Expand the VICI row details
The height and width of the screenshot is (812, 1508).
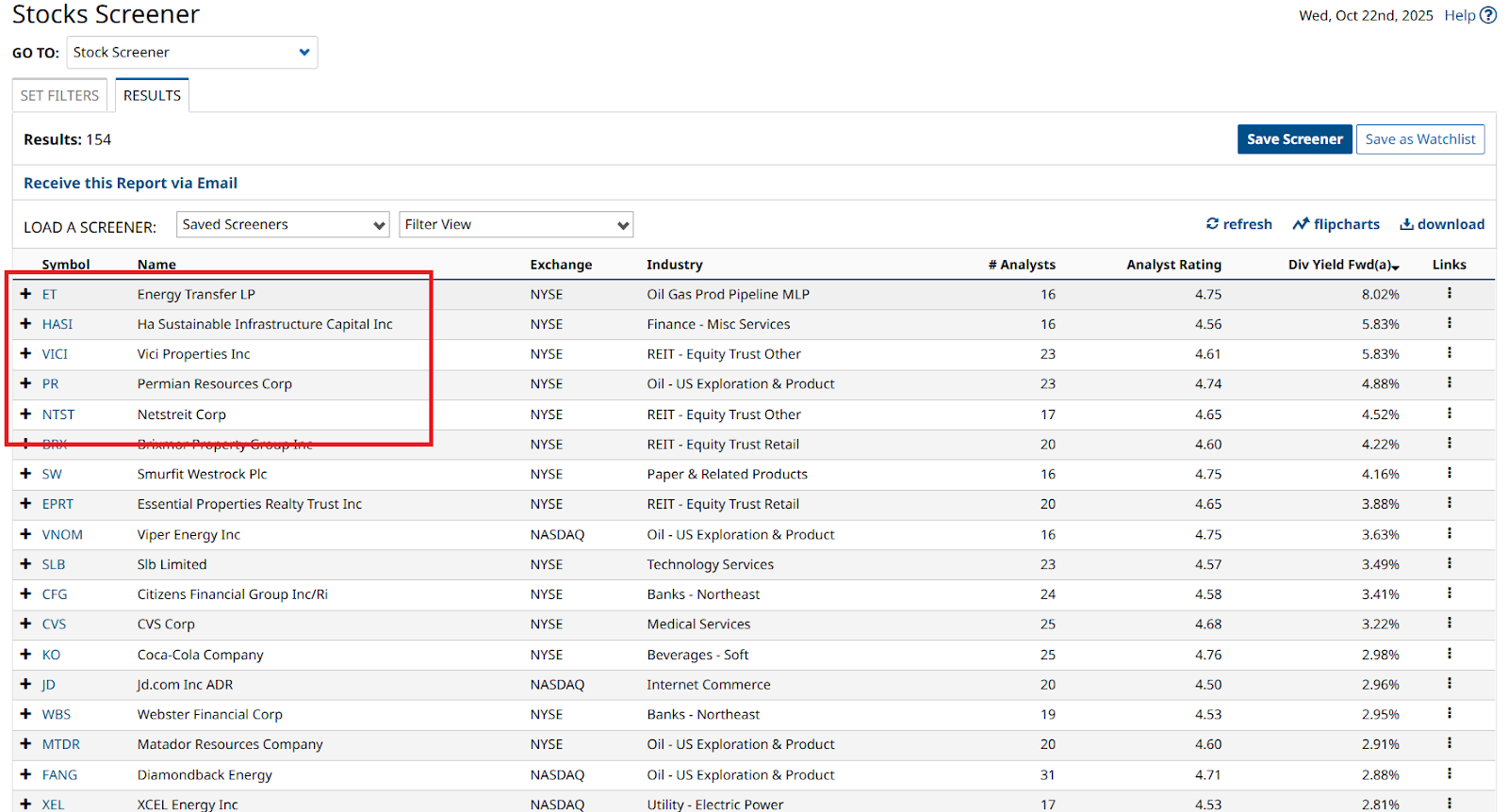tap(25, 354)
